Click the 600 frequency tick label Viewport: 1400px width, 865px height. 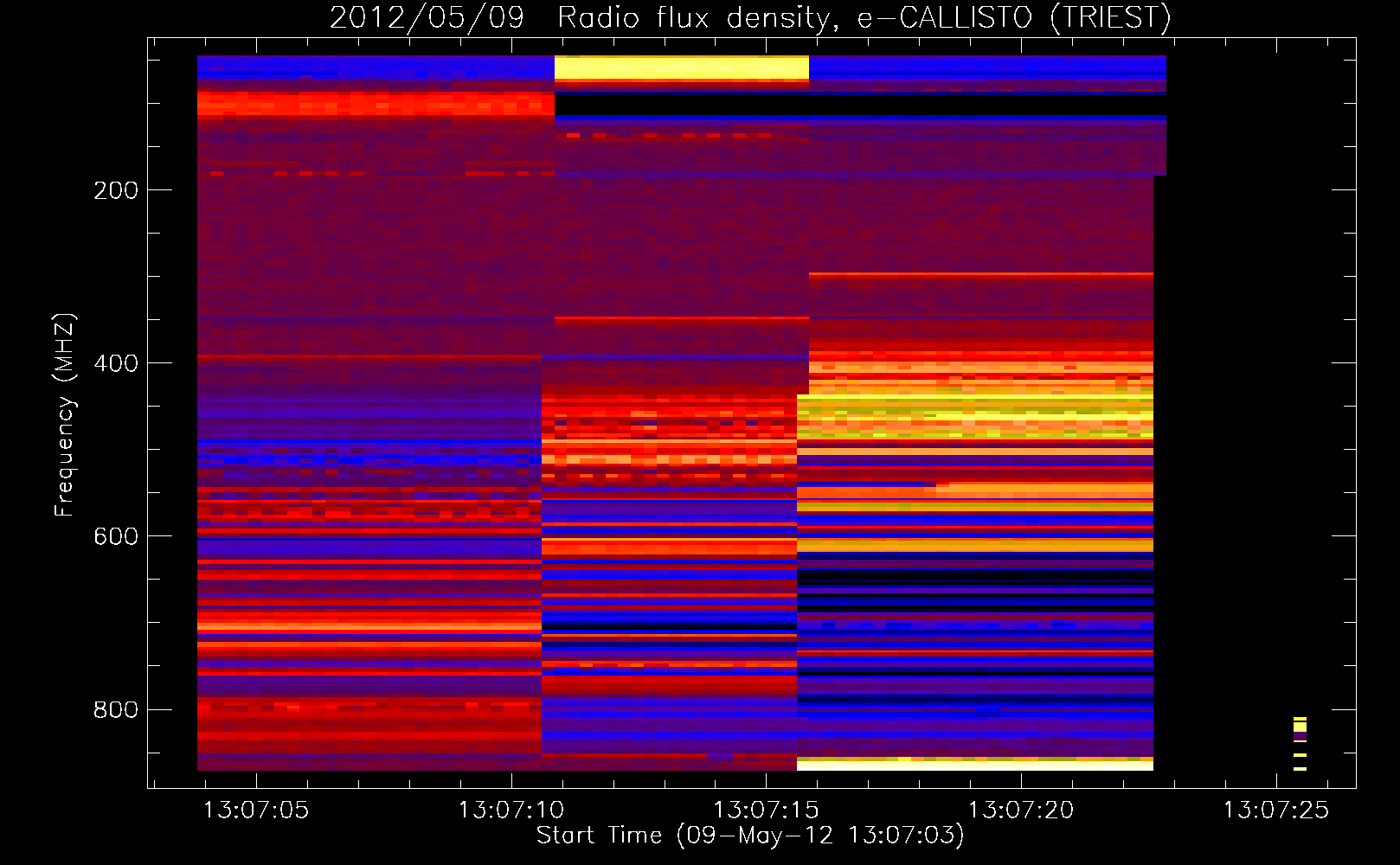click(116, 536)
